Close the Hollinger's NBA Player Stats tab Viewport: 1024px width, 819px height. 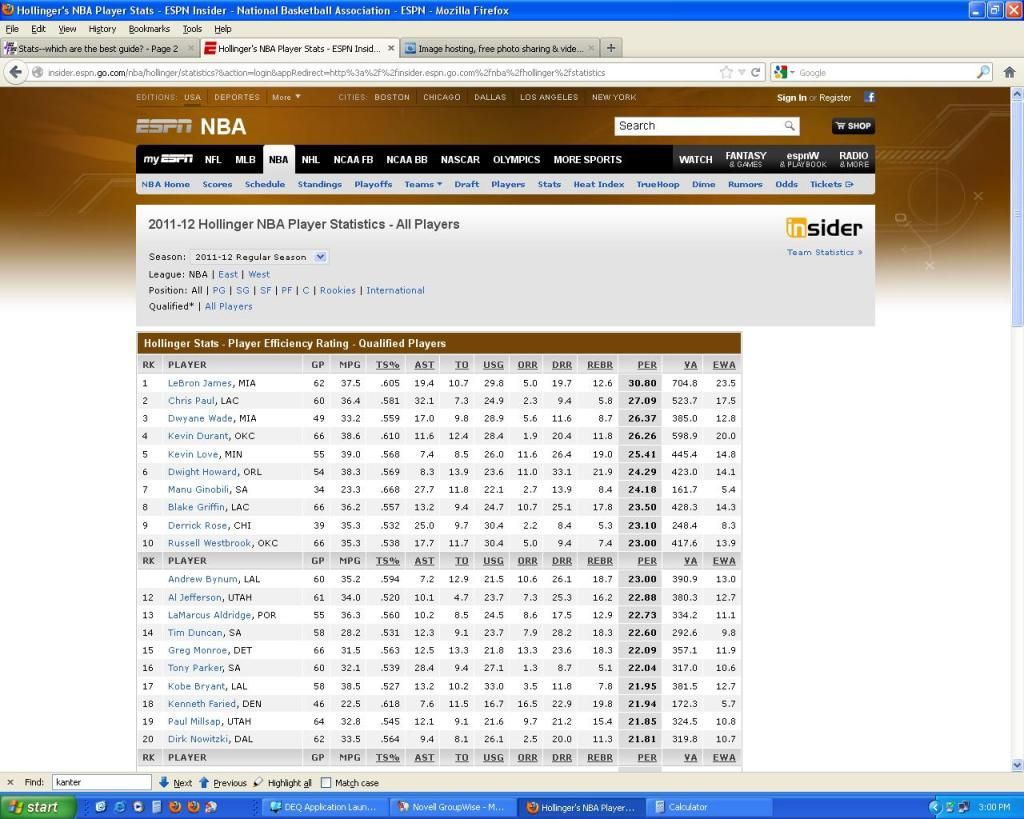(391, 48)
